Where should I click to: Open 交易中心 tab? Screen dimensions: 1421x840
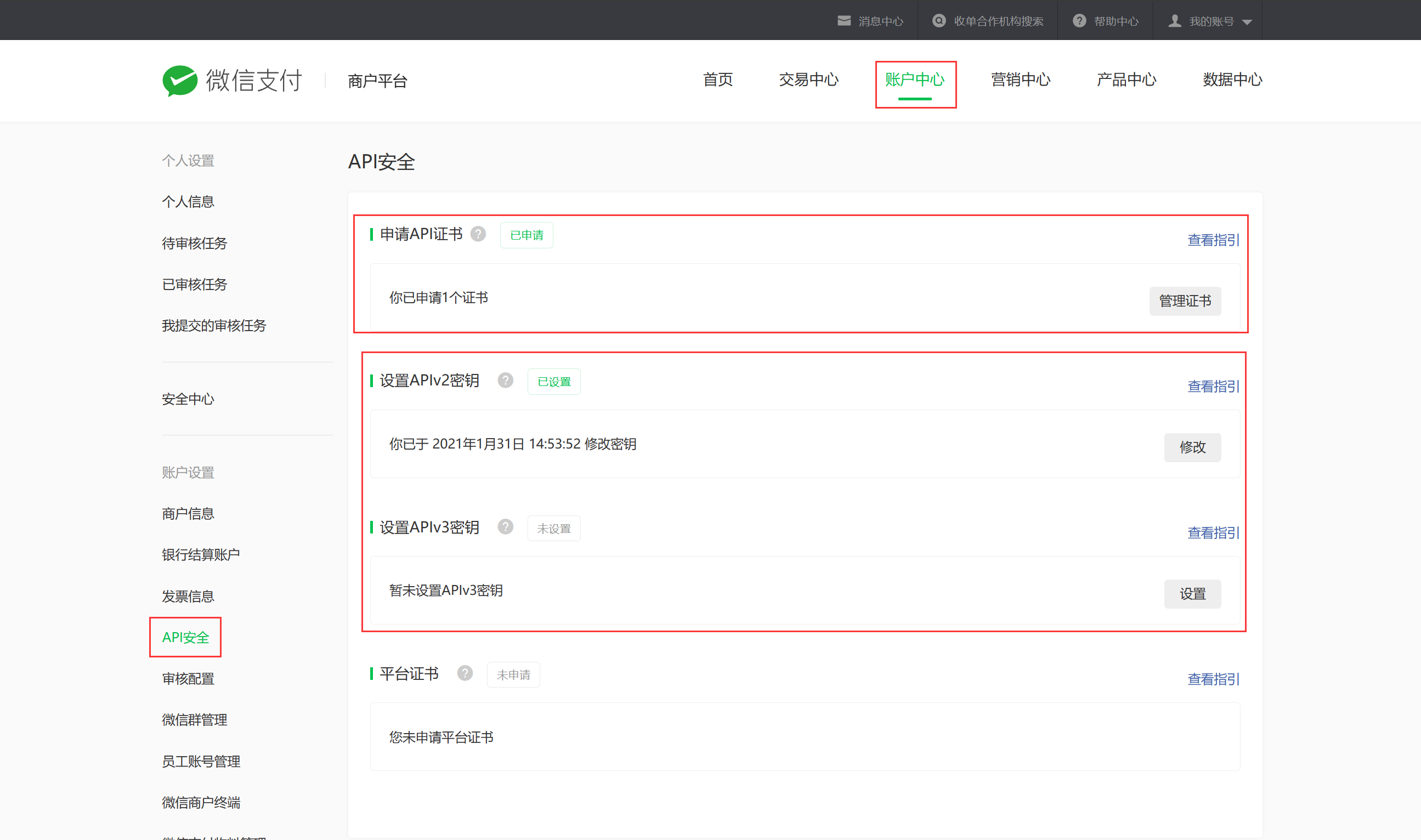tap(808, 80)
